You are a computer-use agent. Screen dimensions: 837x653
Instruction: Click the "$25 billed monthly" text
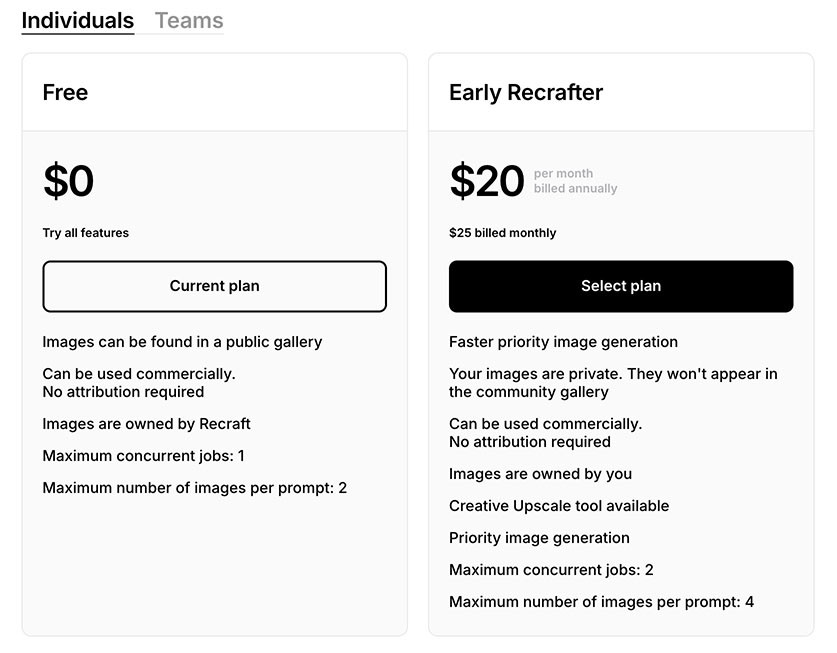click(502, 233)
